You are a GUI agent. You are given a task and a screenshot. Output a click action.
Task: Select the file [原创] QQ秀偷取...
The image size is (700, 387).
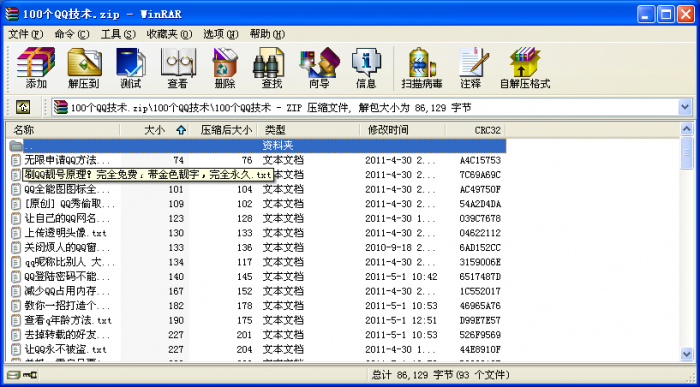coord(70,204)
